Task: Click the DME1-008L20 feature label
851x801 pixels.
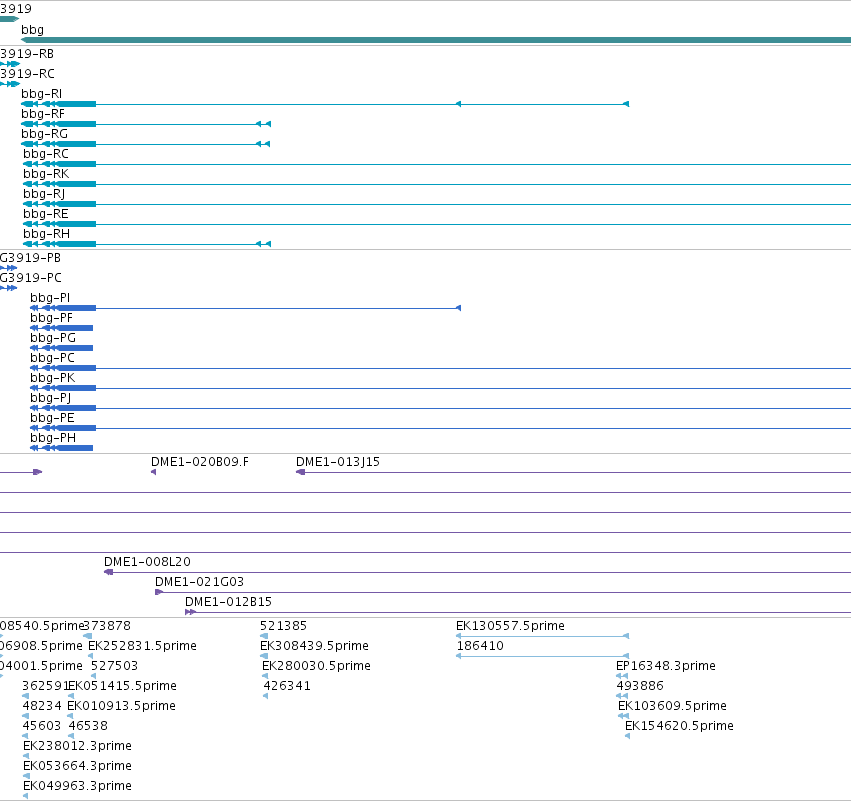Action: [x=147, y=562]
